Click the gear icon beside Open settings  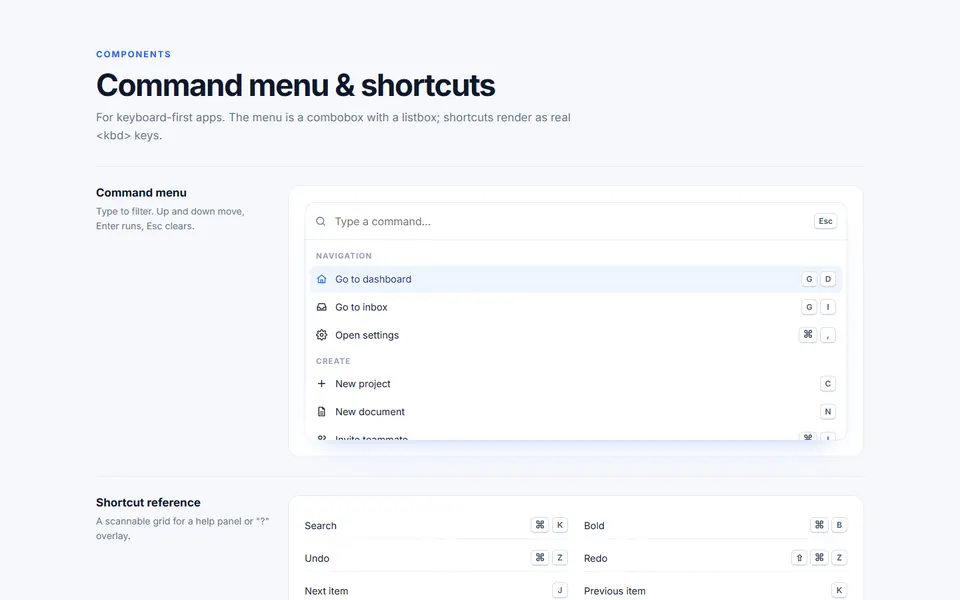321,335
